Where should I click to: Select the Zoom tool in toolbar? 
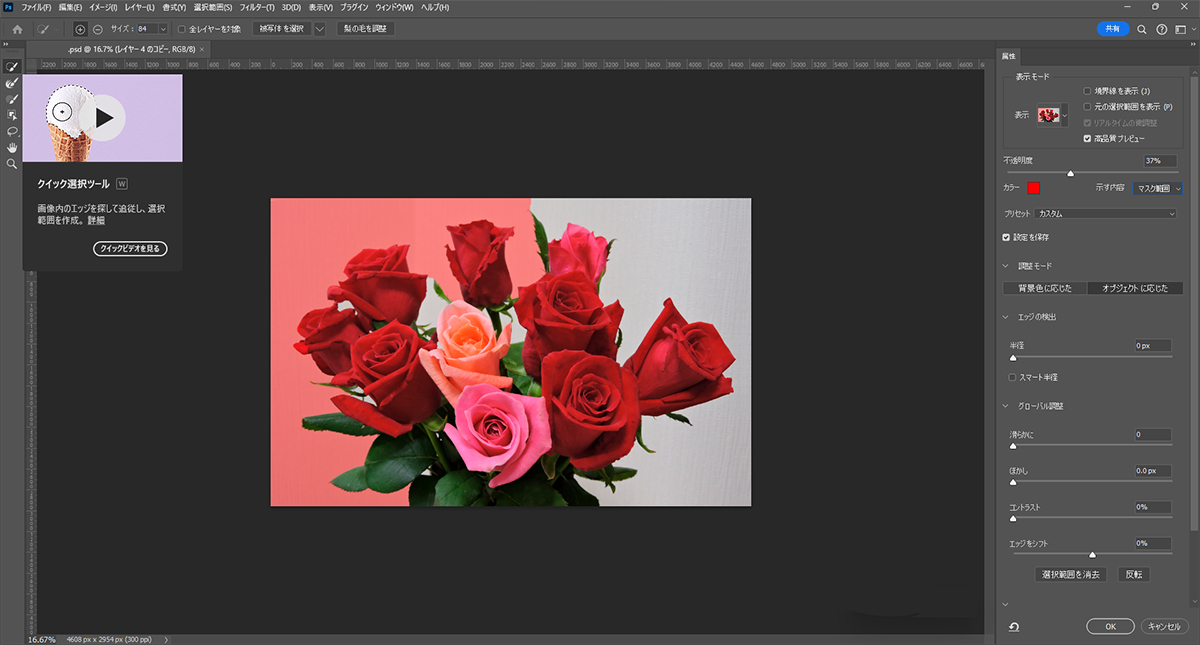[12, 163]
